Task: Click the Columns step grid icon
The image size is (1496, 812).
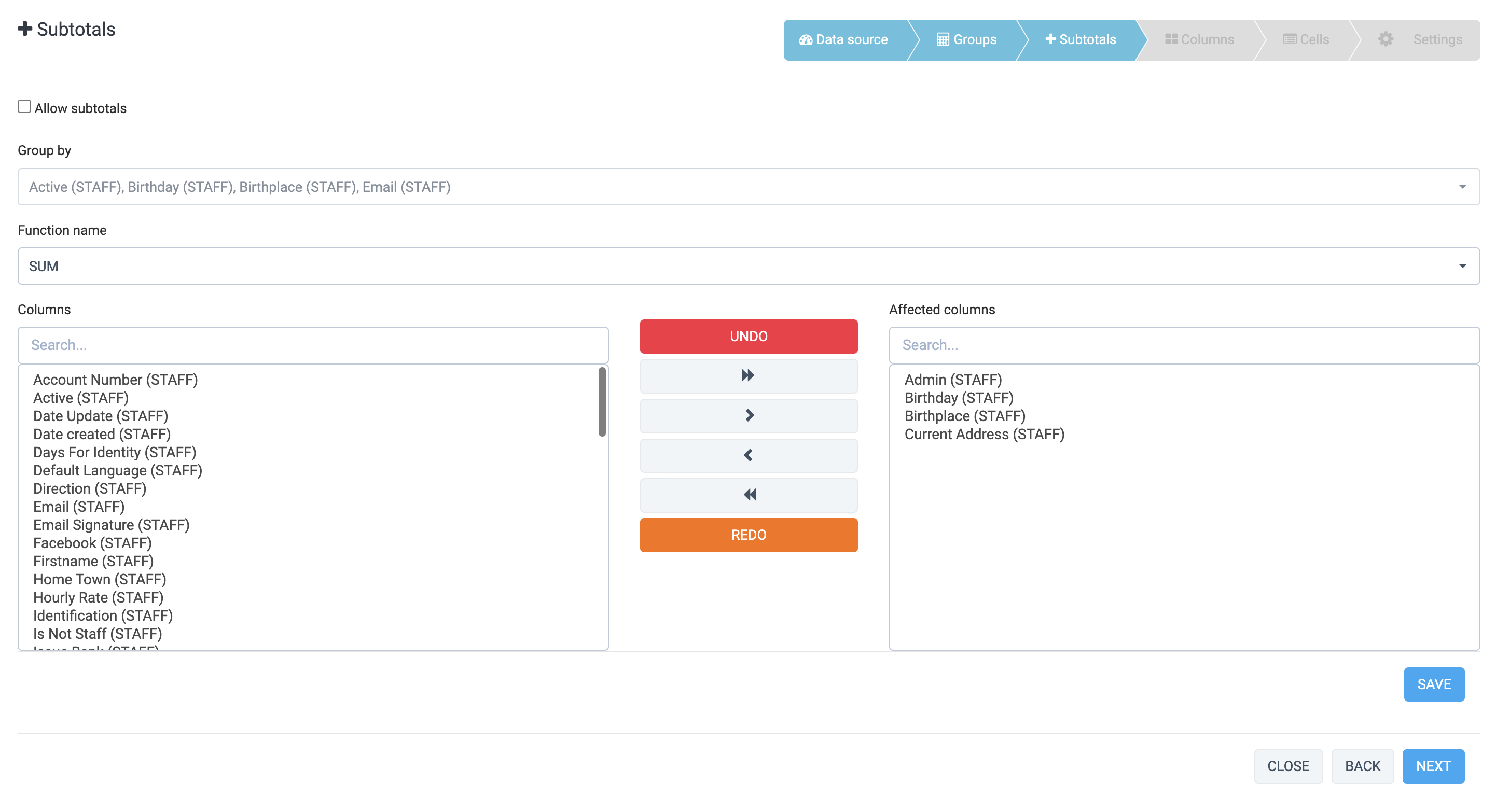Action: tap(1171, 39)
